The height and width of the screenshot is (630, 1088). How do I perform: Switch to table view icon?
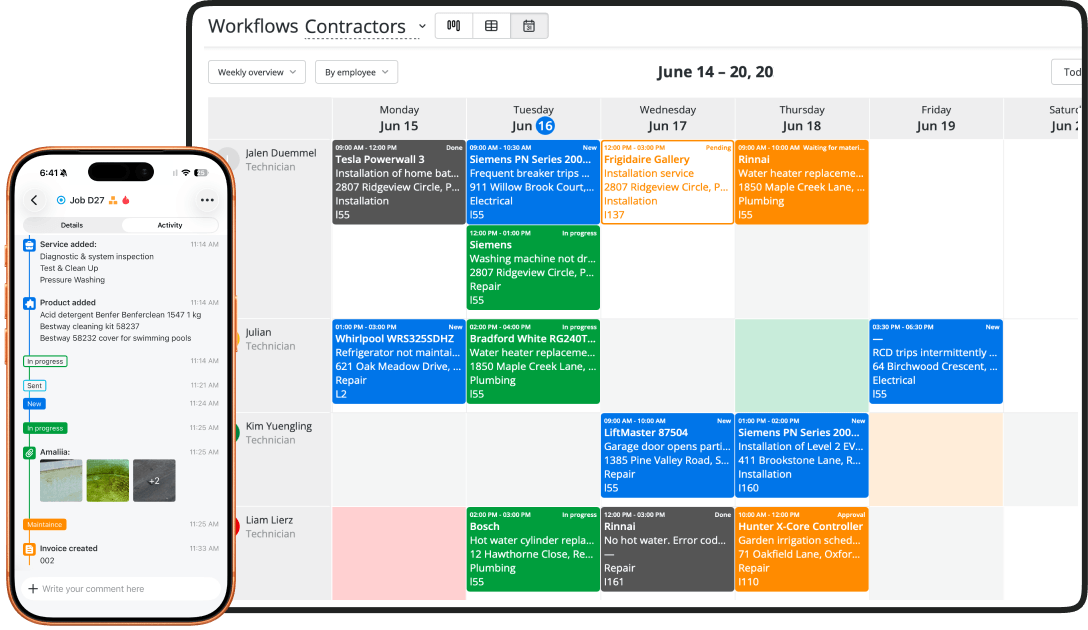pos(491,26)
